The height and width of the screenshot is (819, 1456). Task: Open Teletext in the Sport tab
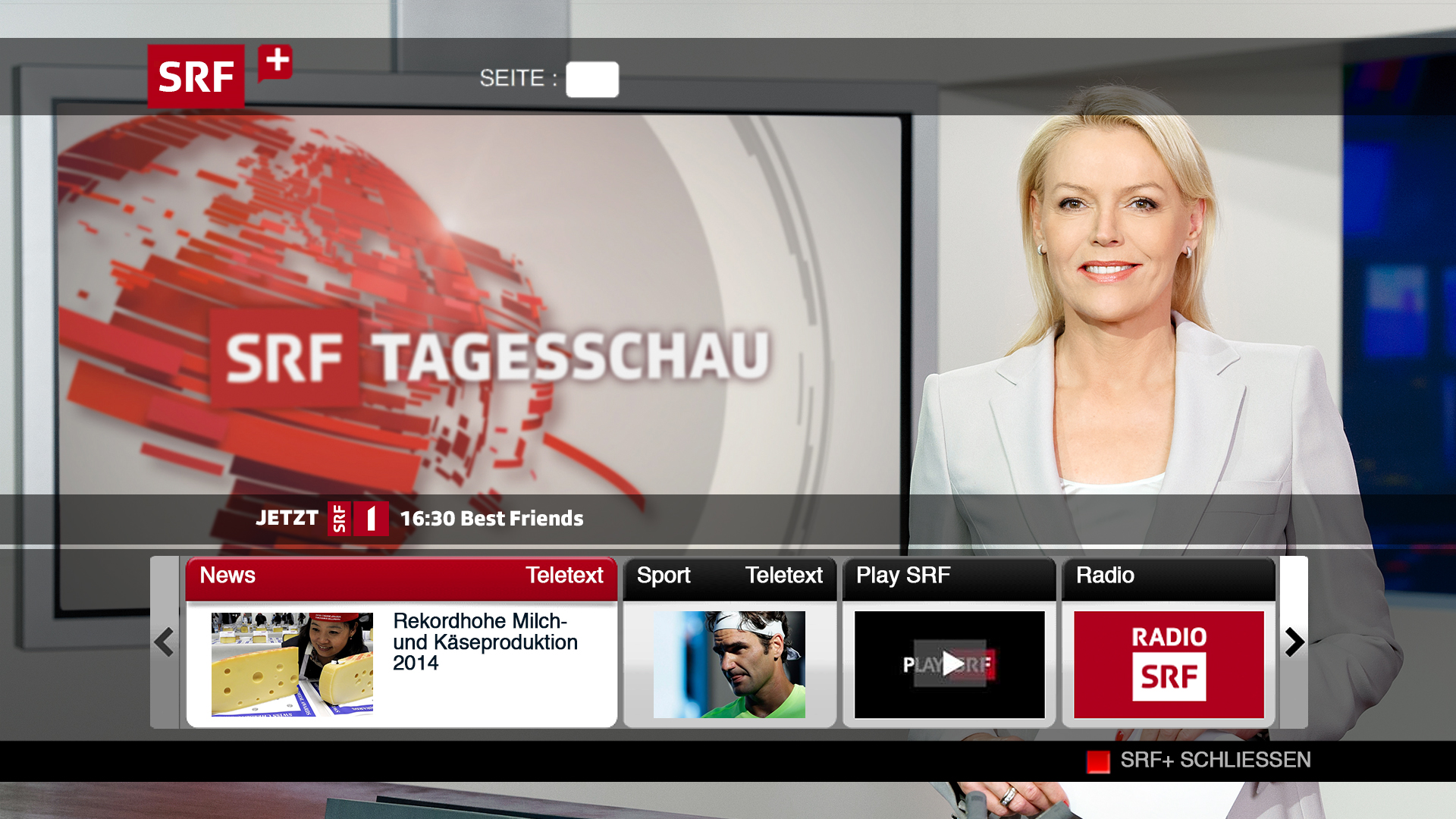tap(783, 576)
